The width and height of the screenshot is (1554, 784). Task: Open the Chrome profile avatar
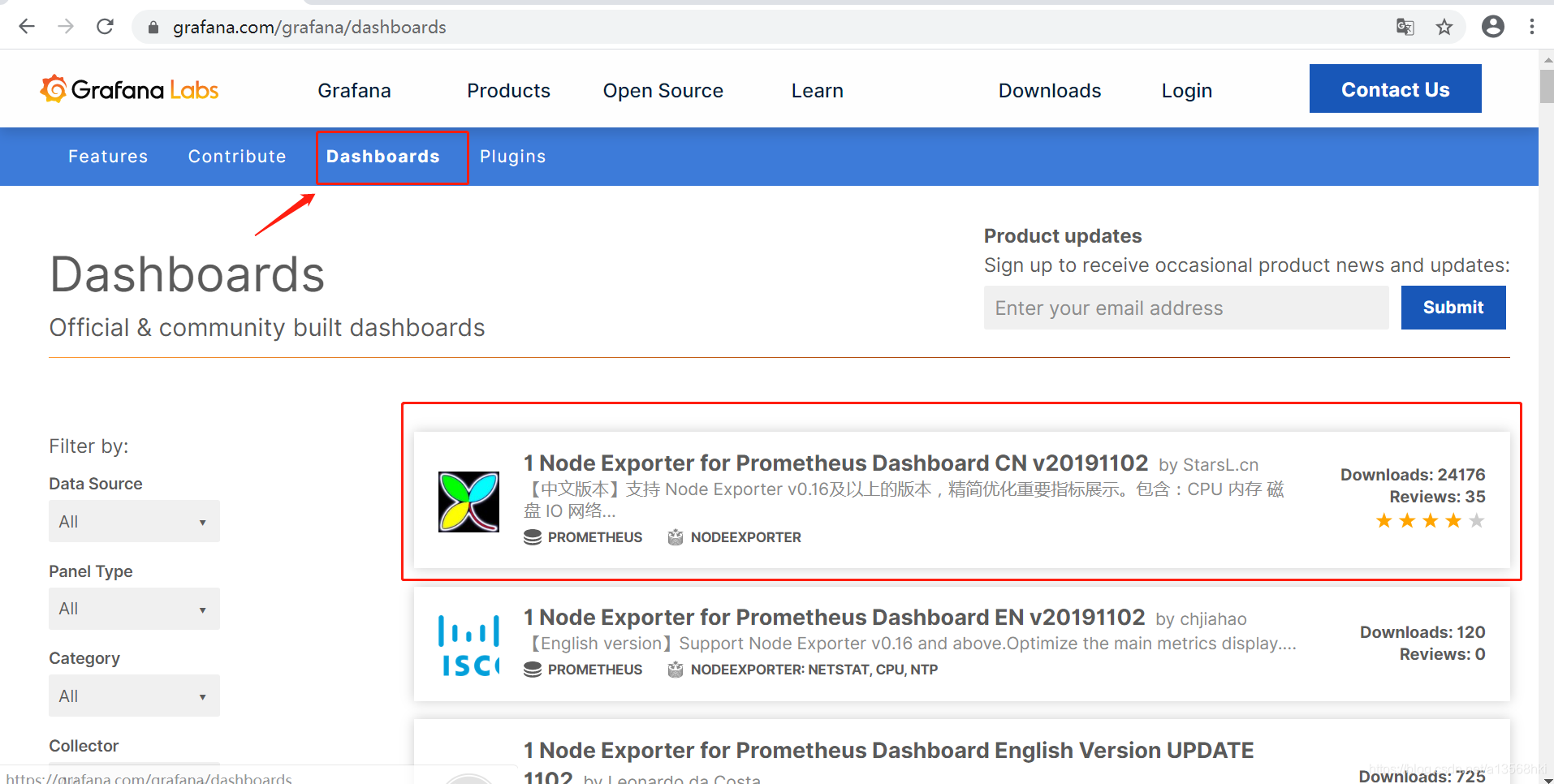point(1493,26)
